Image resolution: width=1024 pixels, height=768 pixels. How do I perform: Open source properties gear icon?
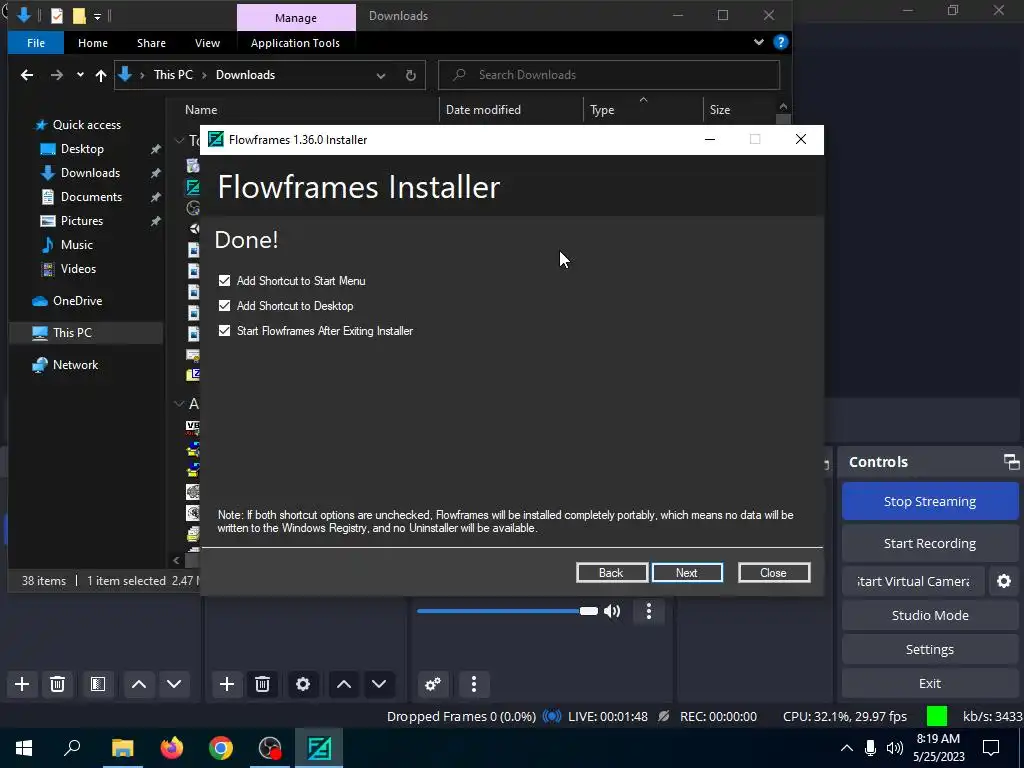pyautogui.click(x=303, y=684)
